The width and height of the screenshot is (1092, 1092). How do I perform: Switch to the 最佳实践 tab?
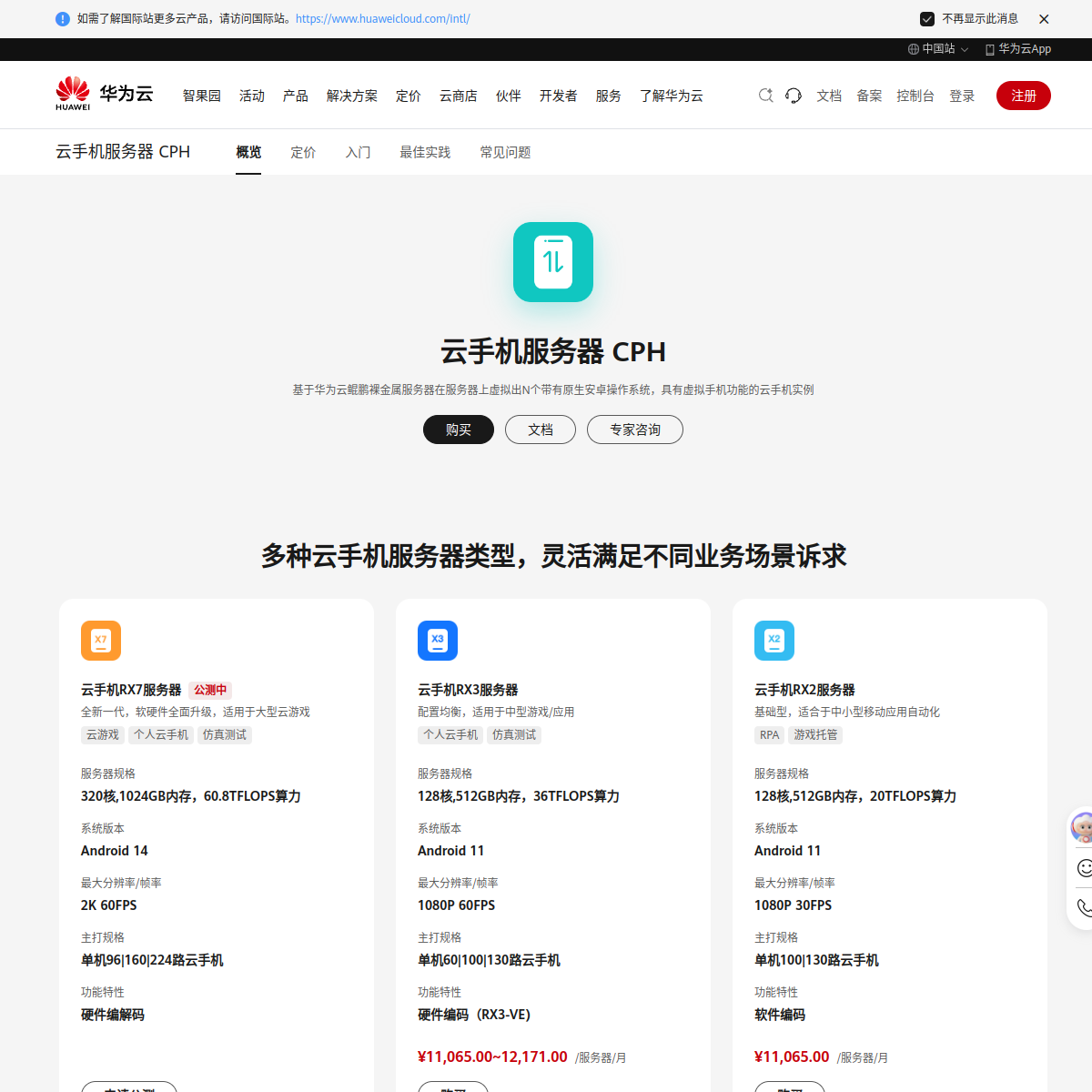click(425, 152)
